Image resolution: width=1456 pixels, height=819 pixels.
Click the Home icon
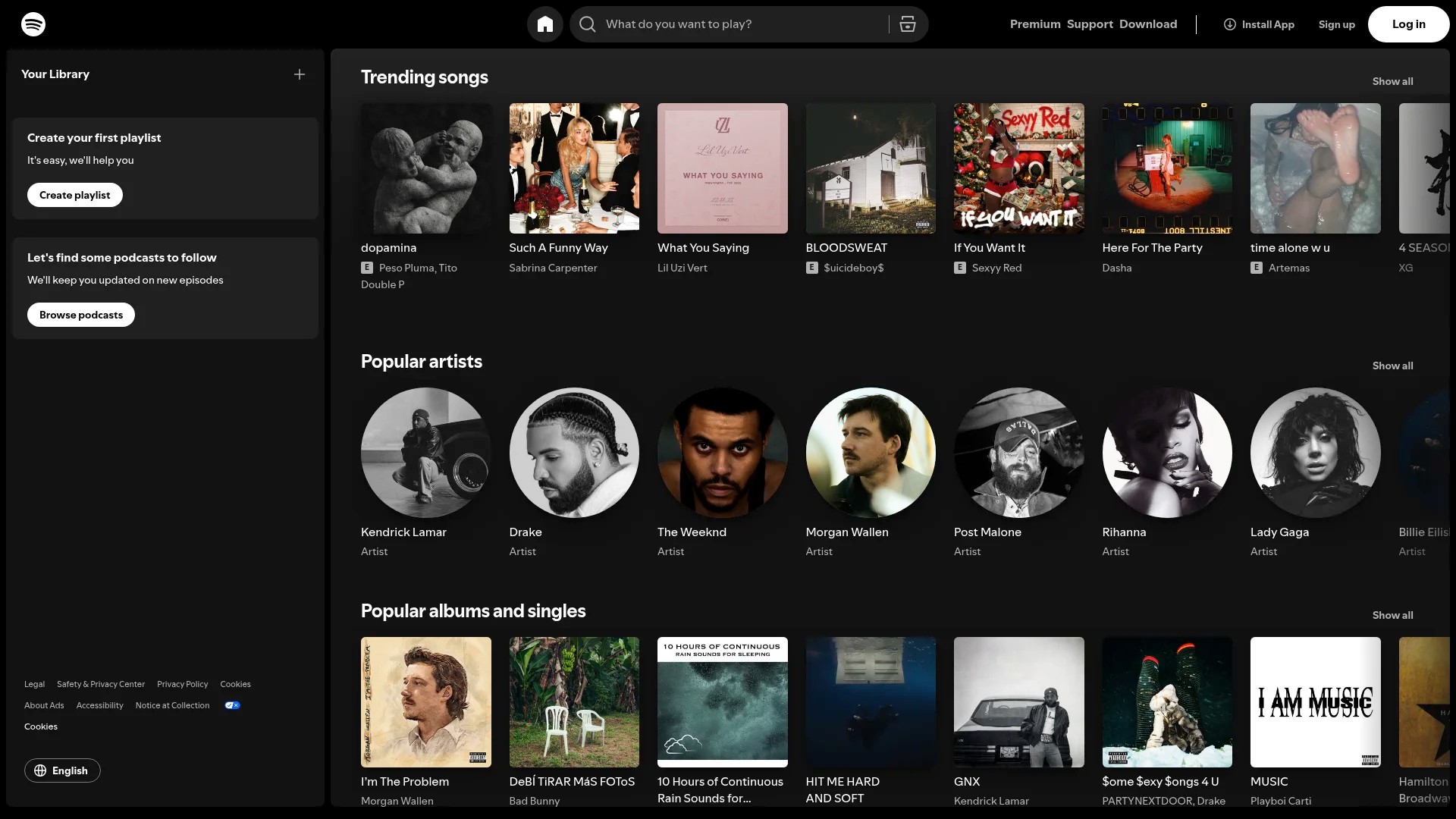[544, 24]
